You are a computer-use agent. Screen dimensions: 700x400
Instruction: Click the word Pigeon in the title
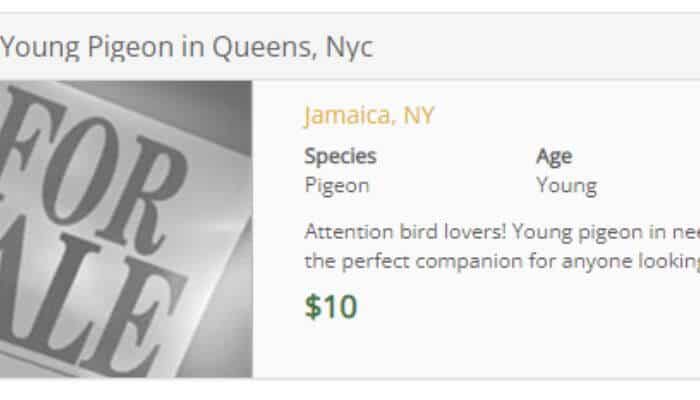pos(130,48)
